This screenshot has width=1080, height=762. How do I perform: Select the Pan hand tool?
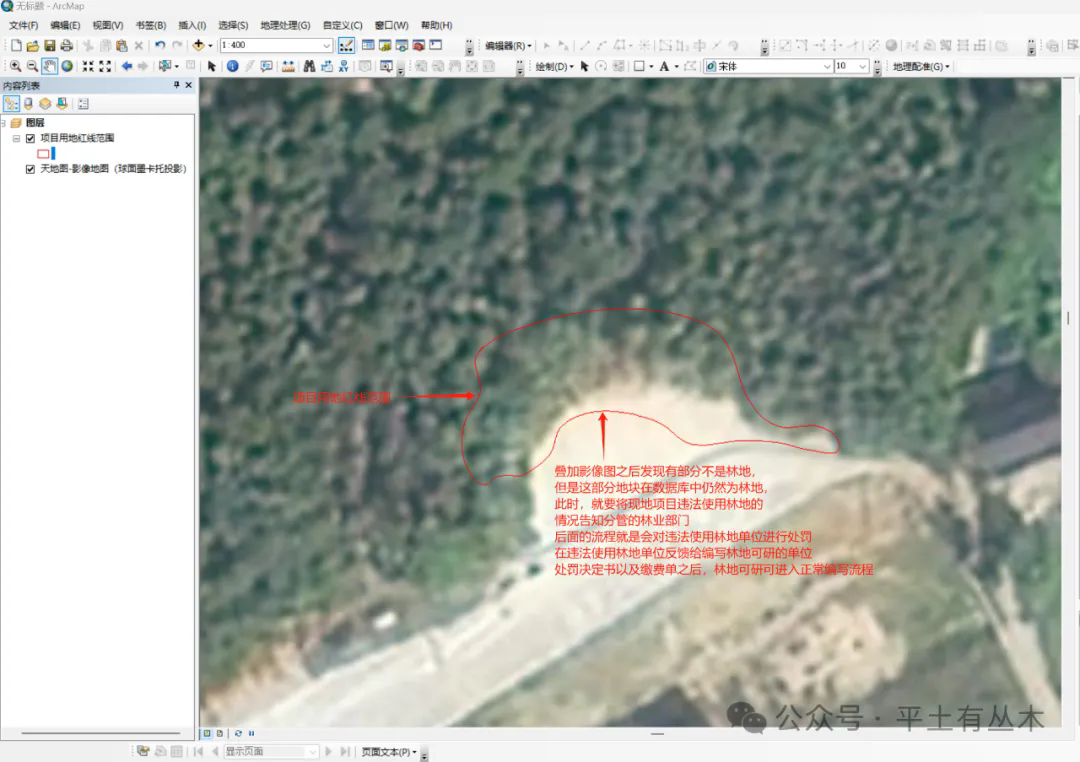[49, 66]
